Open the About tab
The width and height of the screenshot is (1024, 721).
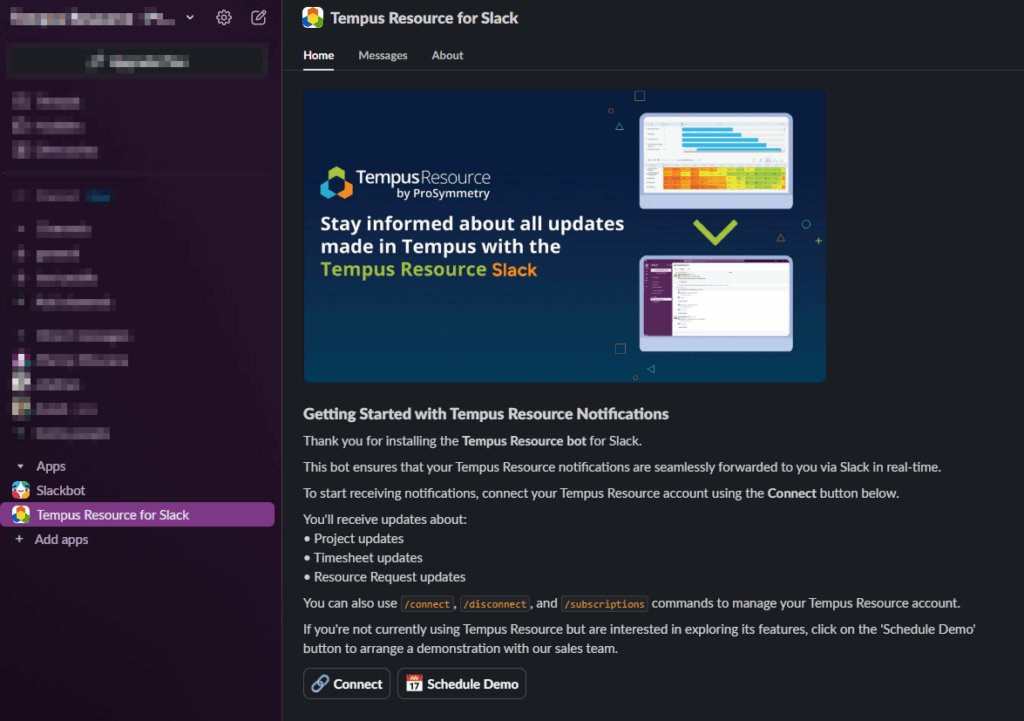click(447, 56)
